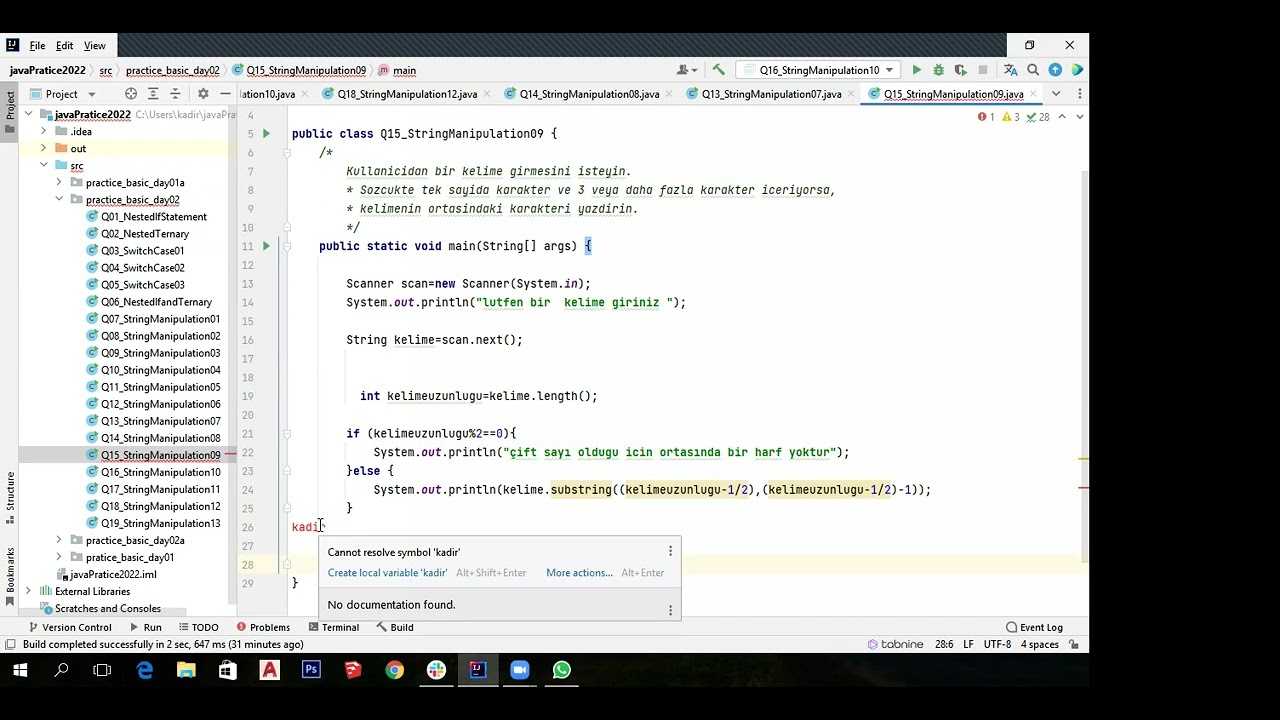The height and width of the screenshot is (720, 1280).
Task: Open the TODO tool window
Action: 197,627
